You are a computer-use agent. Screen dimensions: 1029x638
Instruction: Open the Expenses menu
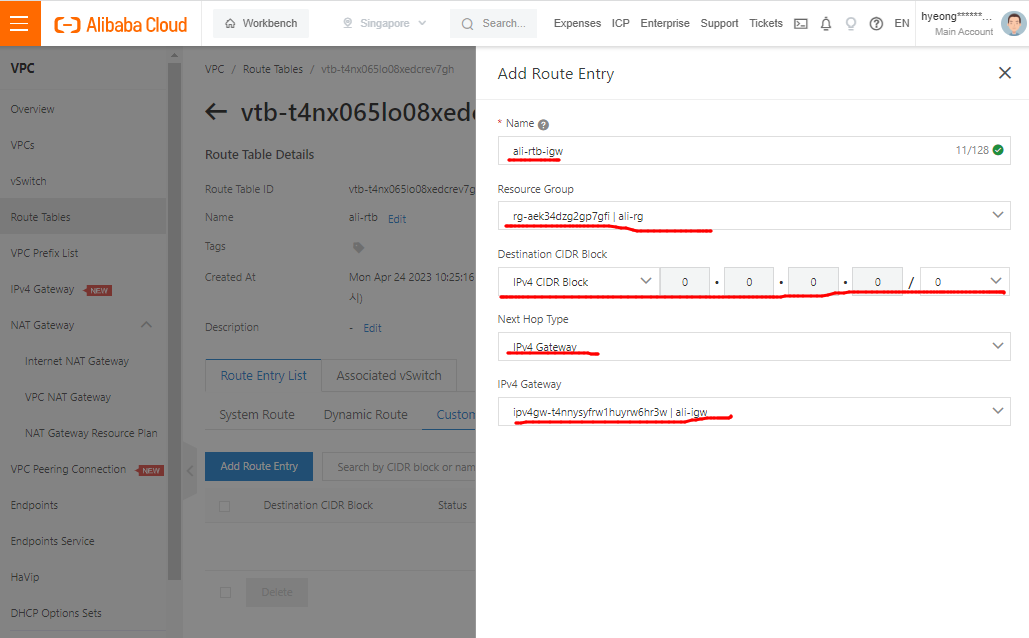pyautogui.click(x=577, y=23)
